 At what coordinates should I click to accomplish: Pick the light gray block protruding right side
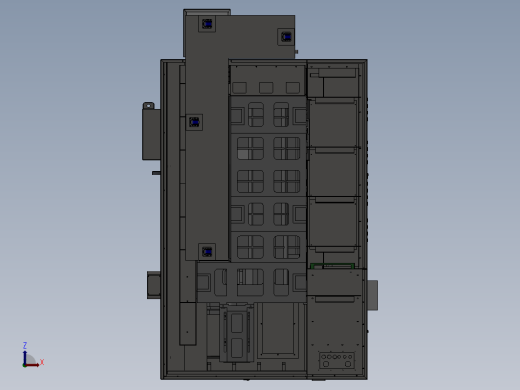pos(373,295)
